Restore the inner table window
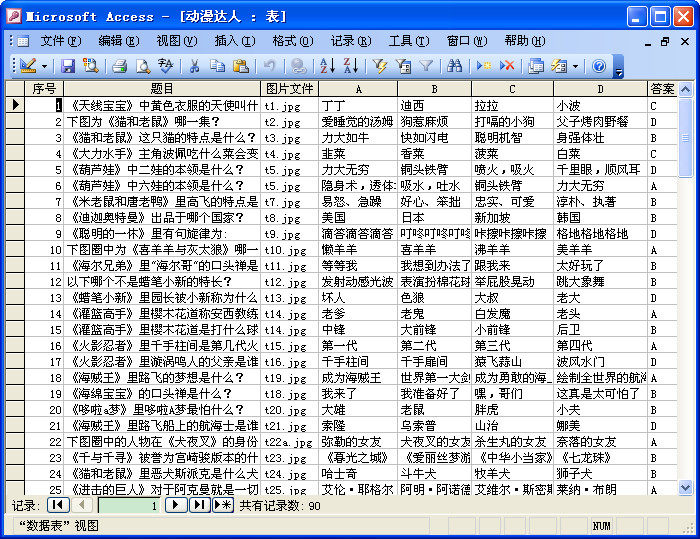The image size is (700, 539). point(666,42)
